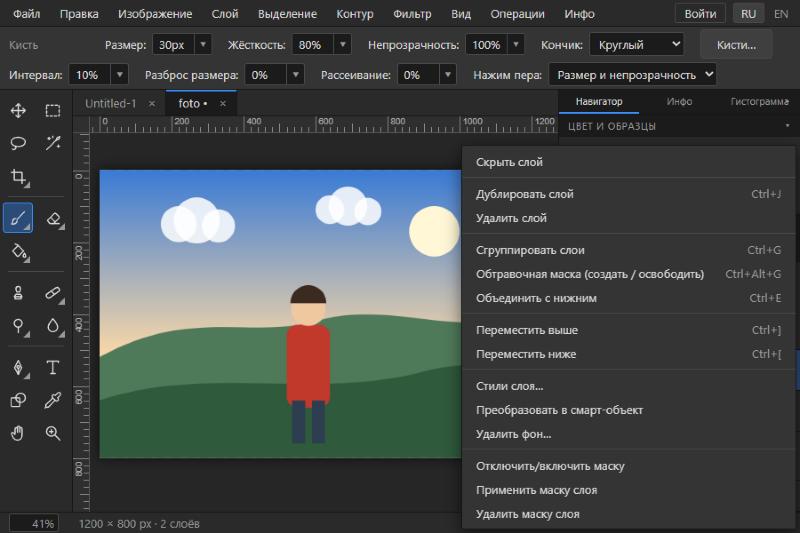This screenshot has width=800, height=533.
Task: Open the Рассеивание dropdown arrow
Action: click(447, 75)
